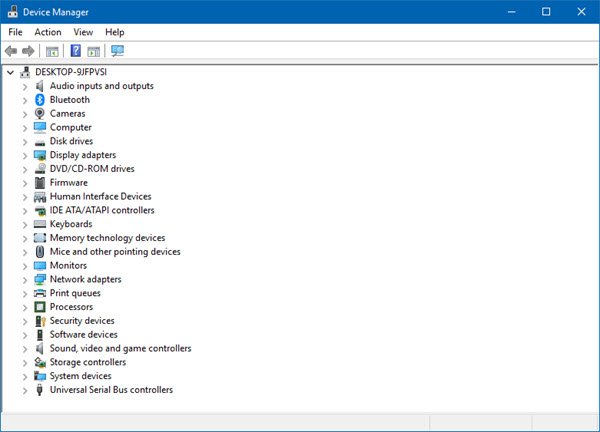Screen dimensions: 600x432
Task: Click the Cameras category icon
Action: pyautogui.click(x=40, y=114)
